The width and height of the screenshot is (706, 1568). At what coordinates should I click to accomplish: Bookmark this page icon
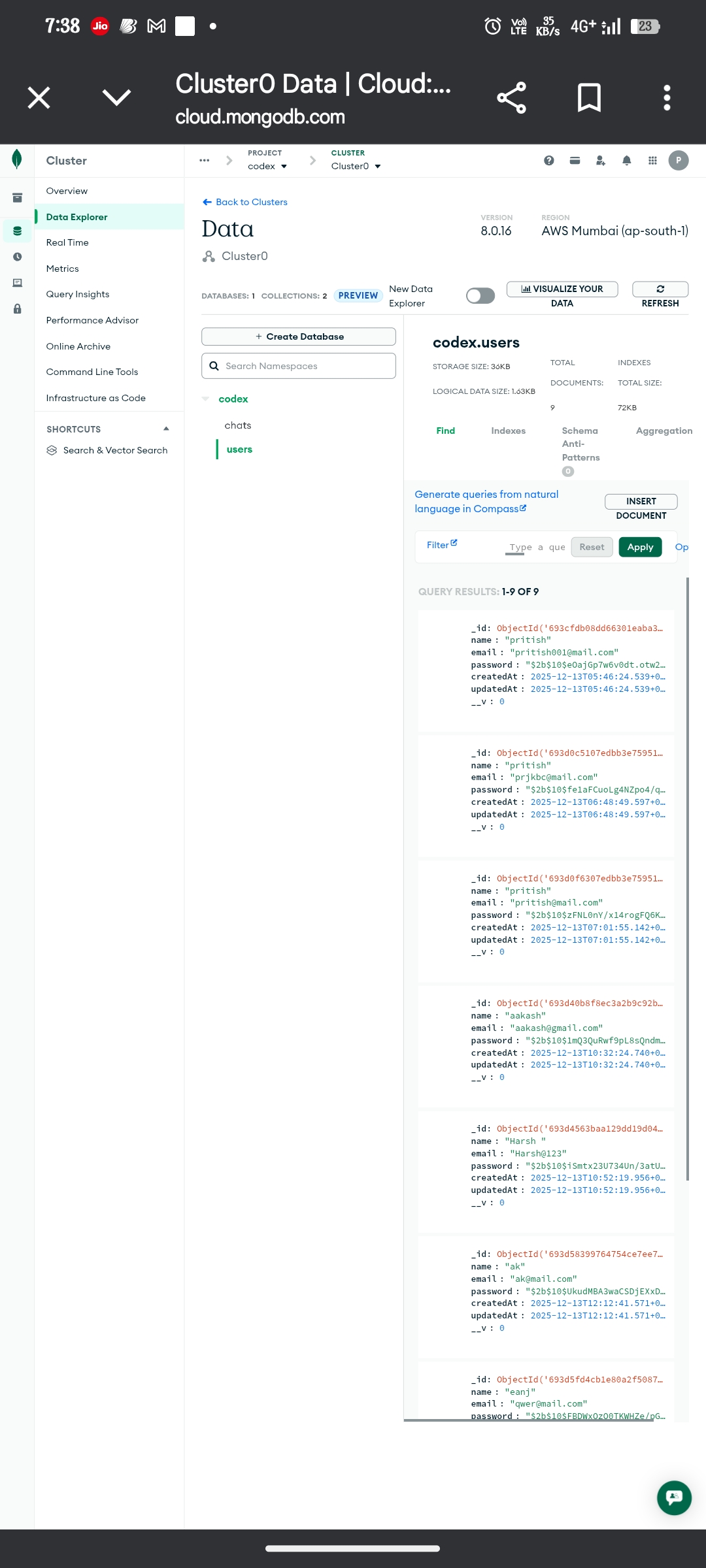589,98
